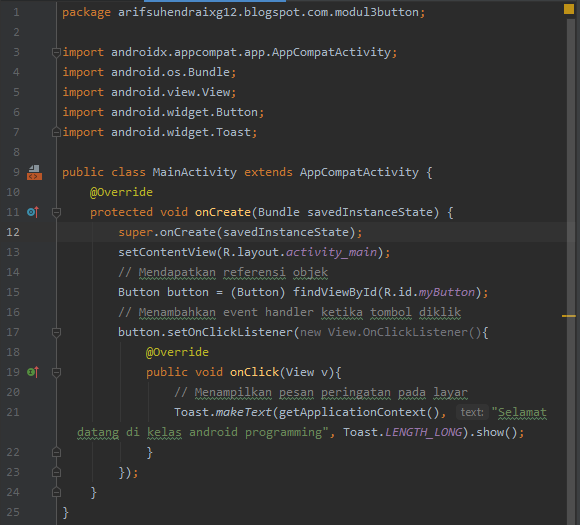
Task: Click the comment 'Menambahkan event handler'
Action: (226, 312)
